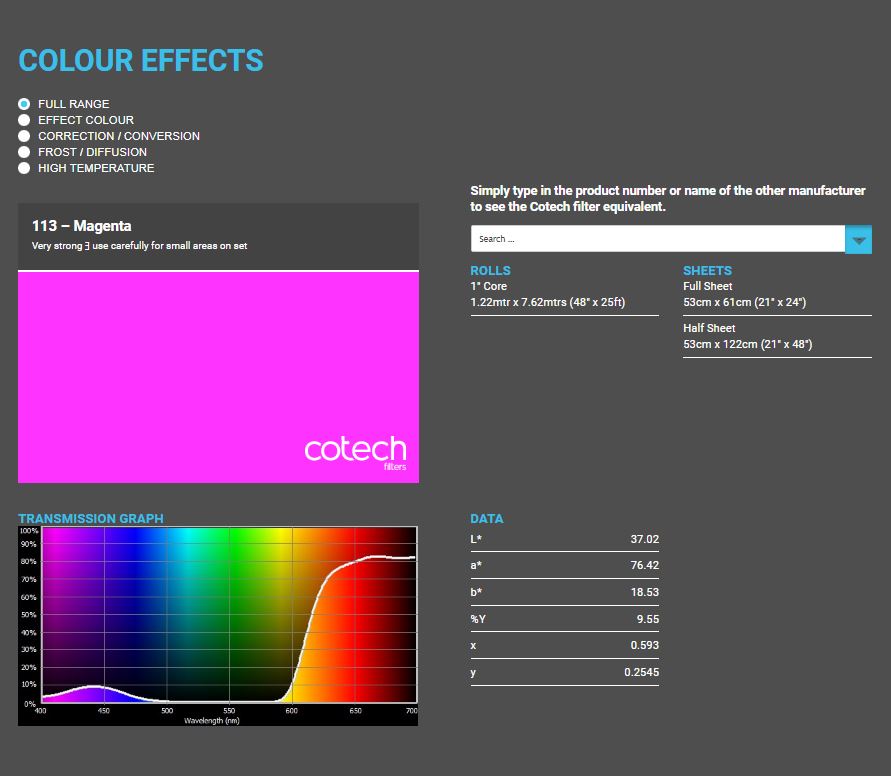
Task: Click the Transmission Graph heading
Action: click(91, 519)
